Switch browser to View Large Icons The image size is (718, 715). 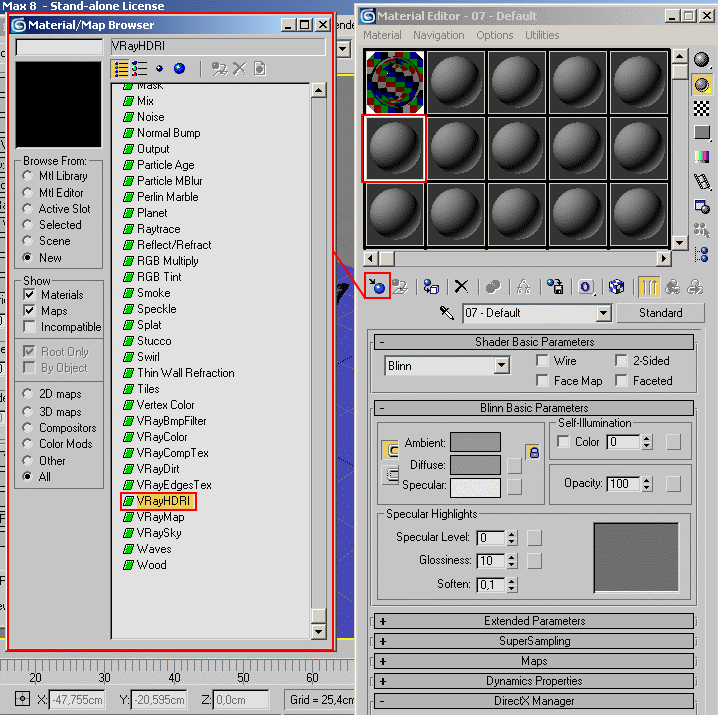pyautogui.click(x=180, y=69)
